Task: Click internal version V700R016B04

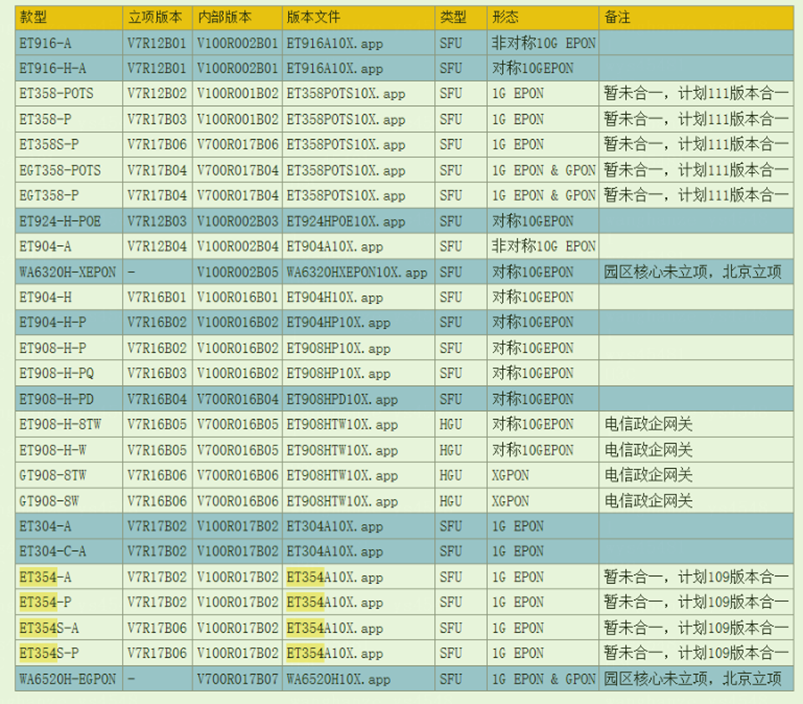Action: tap(238, 399)
